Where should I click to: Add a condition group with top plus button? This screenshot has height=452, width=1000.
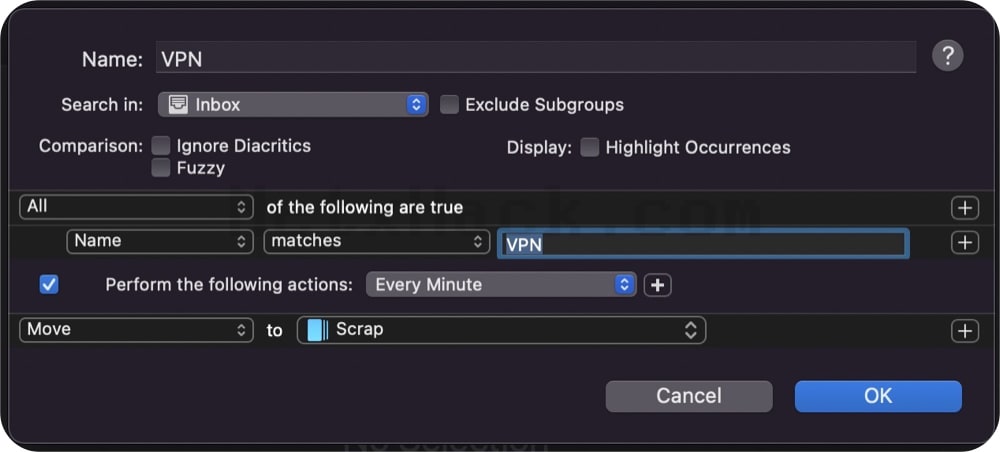[x=965, y=207]
